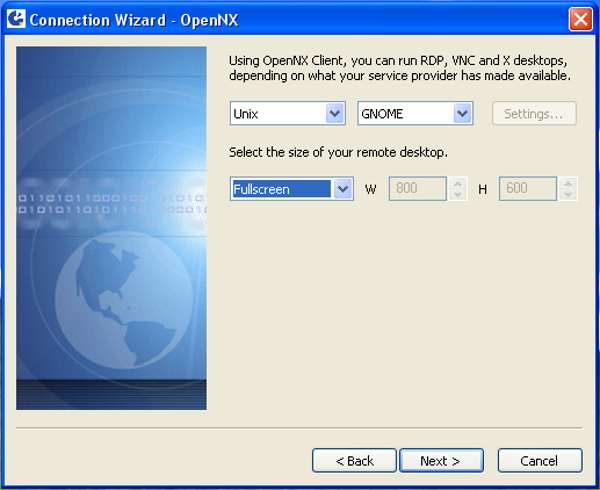Open the Unix session type dropdown
Viewport: 600px width, 490px height.
(x=335, y=113)
